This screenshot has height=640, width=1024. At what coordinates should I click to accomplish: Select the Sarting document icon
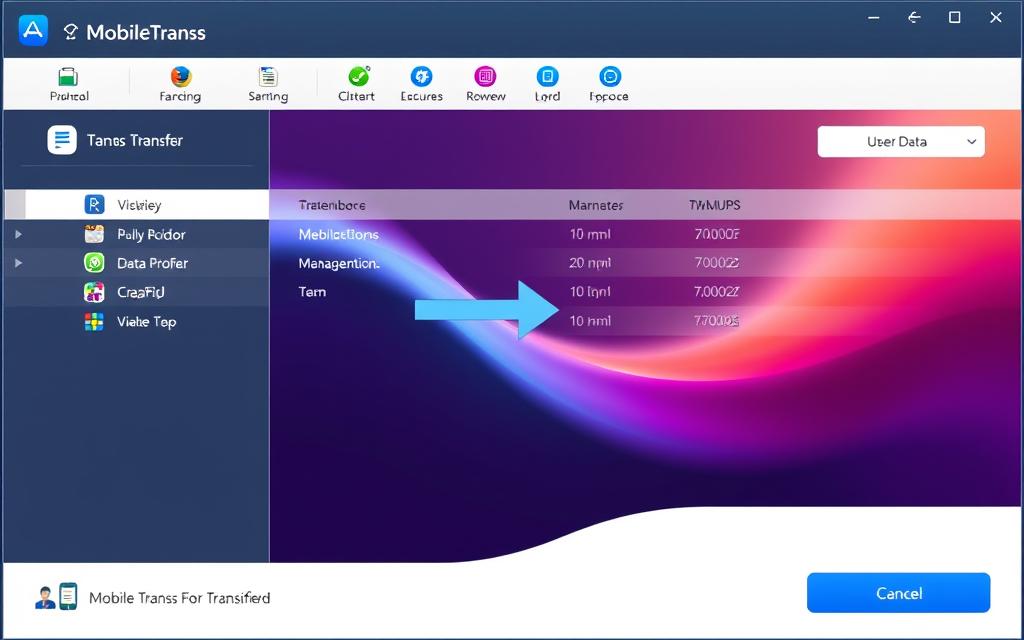click(x=267, y=78)
